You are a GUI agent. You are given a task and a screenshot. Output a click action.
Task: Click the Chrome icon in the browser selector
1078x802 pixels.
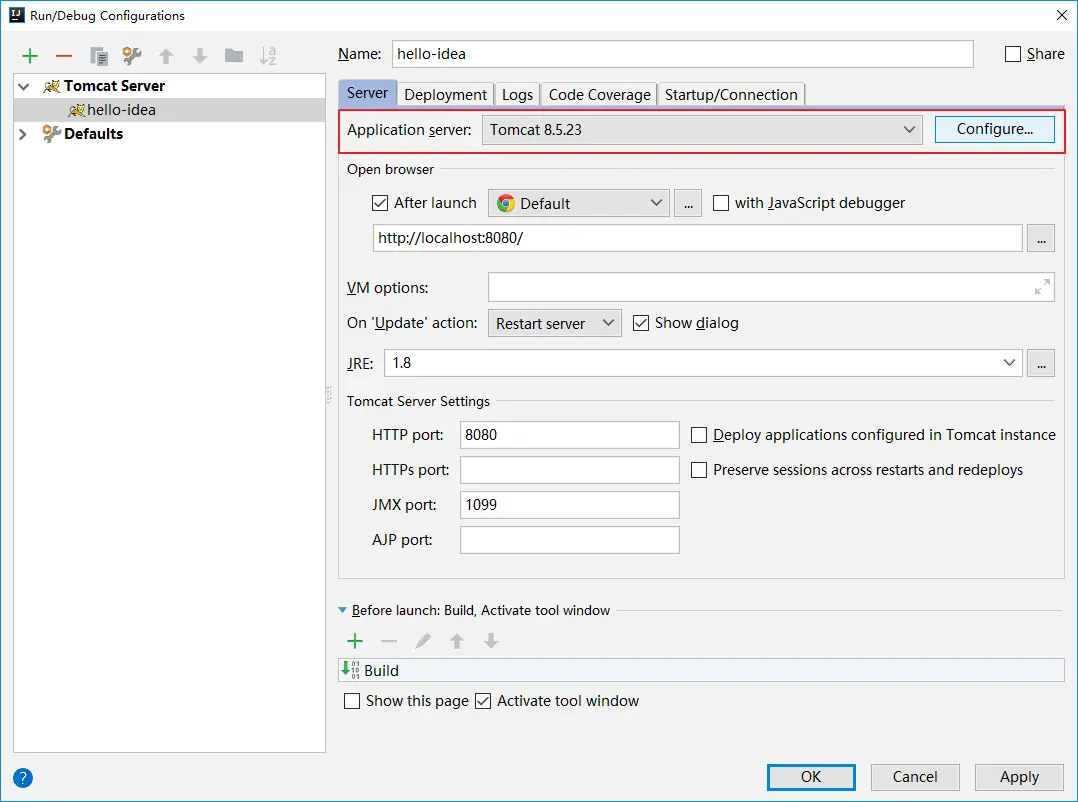pyautogui.click(x=506, y=203)
